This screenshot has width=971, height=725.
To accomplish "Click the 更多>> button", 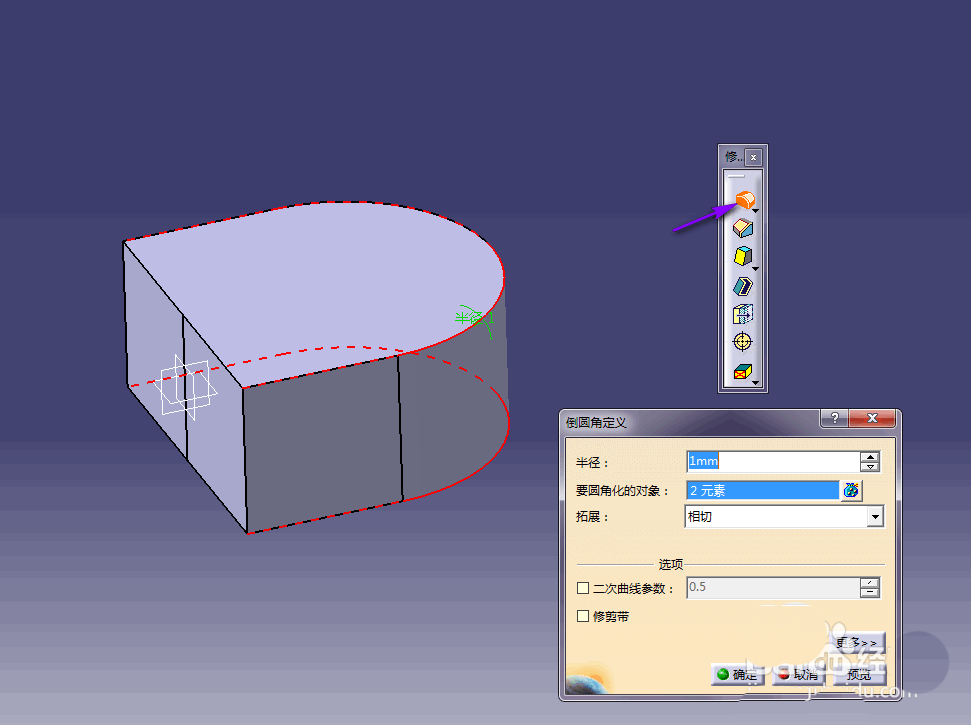I will coord(856,643).
